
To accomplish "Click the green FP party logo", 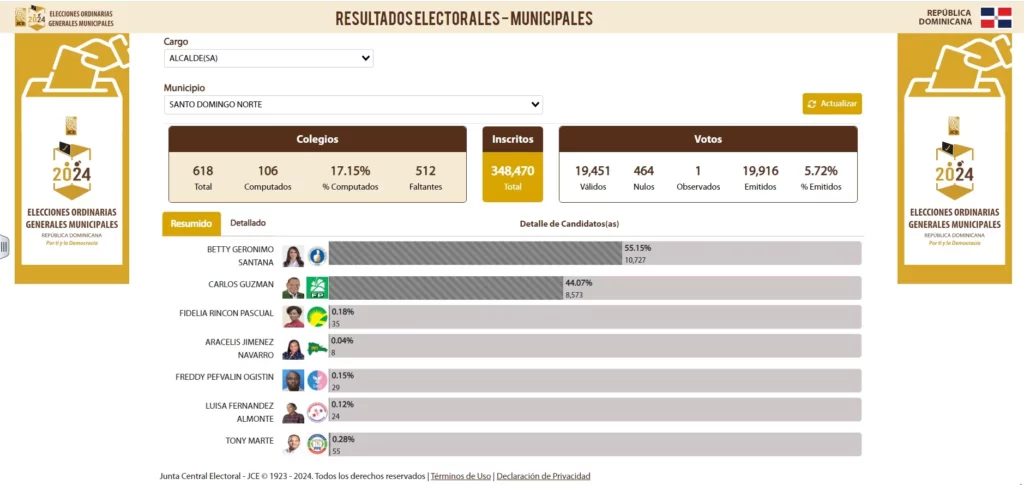I will 317,288.
